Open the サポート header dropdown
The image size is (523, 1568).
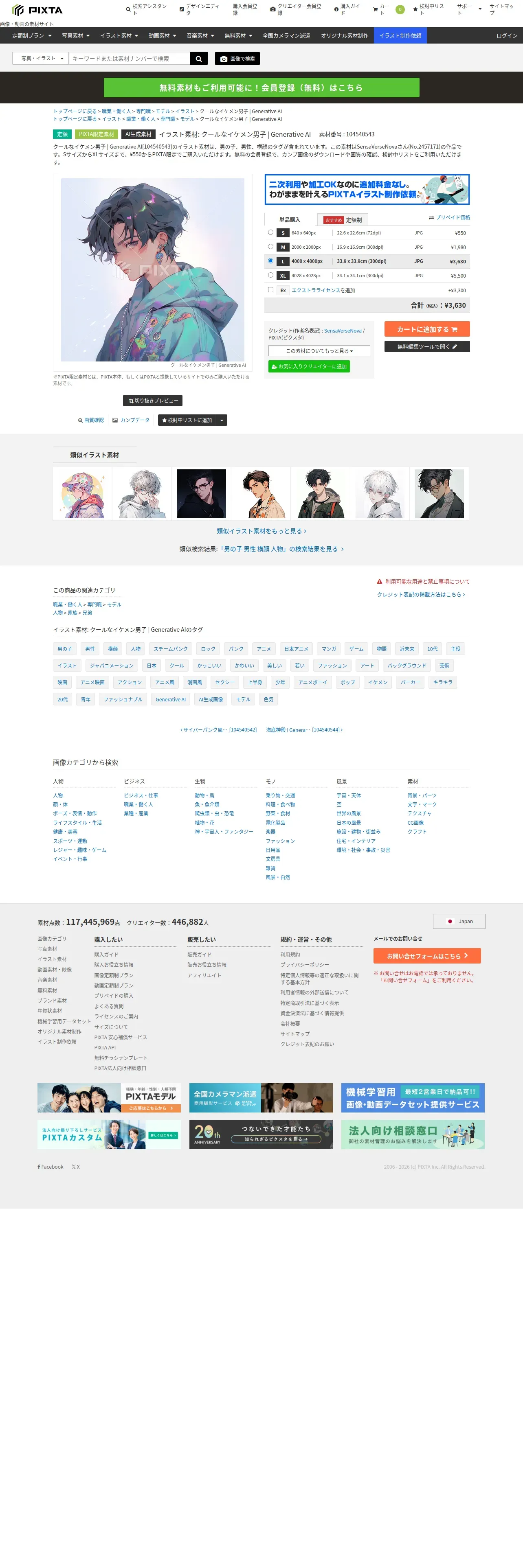[x=469, y=9]
